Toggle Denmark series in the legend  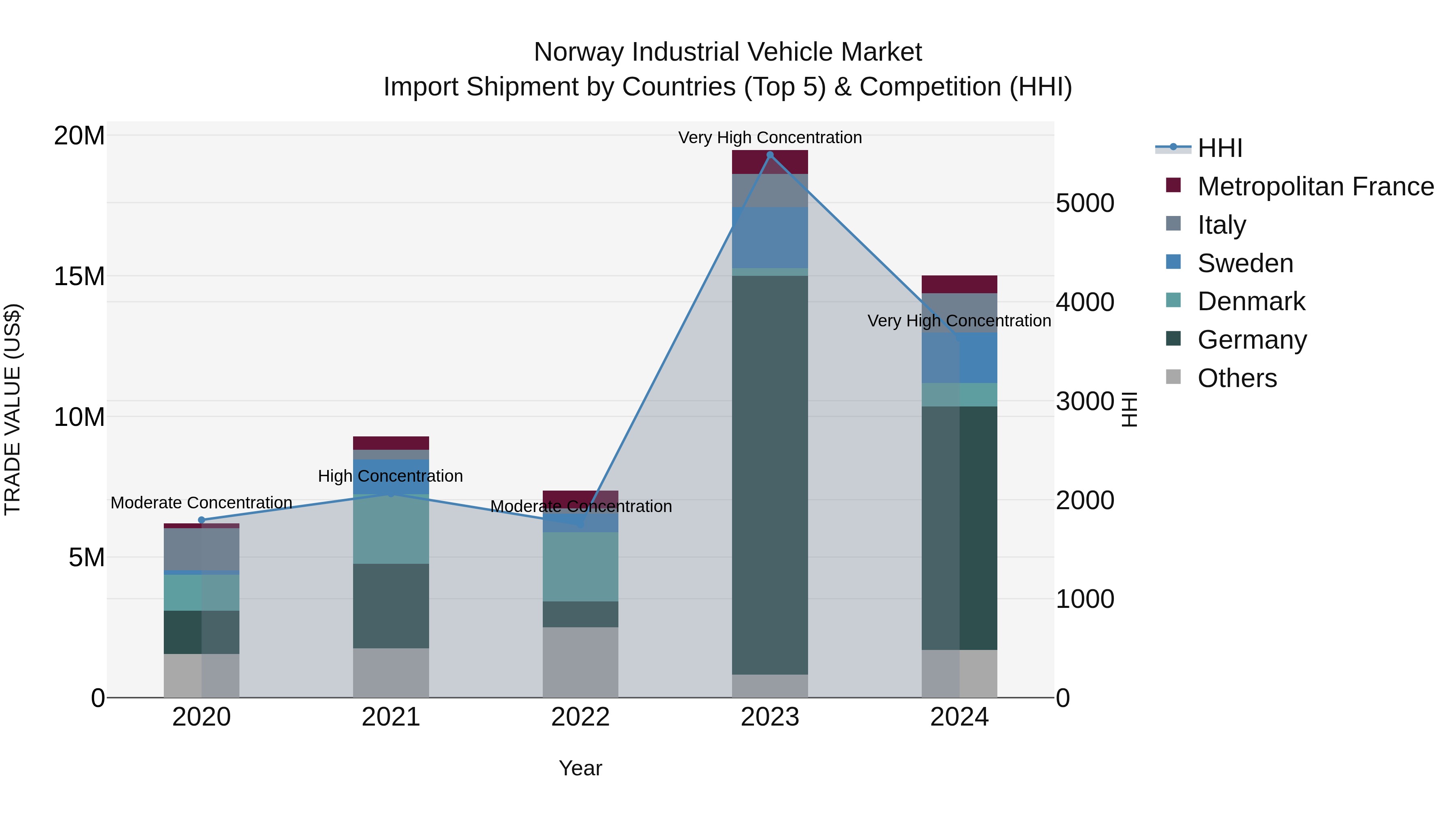(x=1235, y=301)
